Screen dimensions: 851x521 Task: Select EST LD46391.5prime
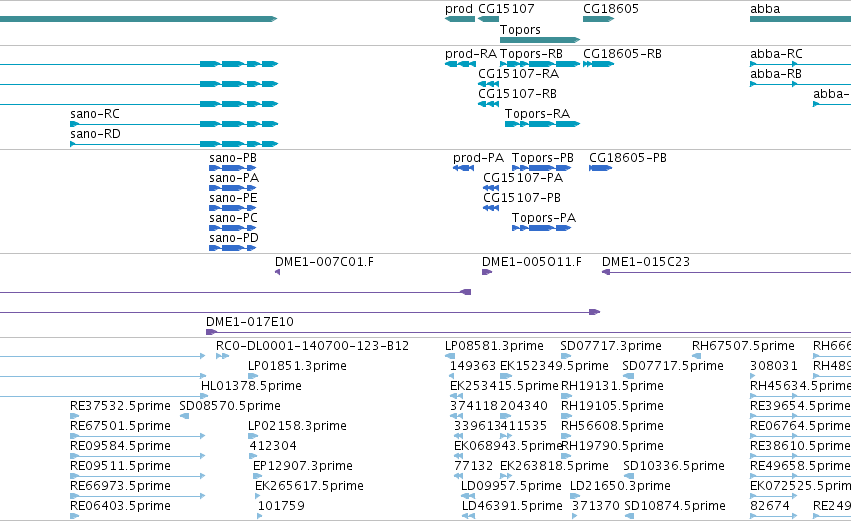(468, 517)
